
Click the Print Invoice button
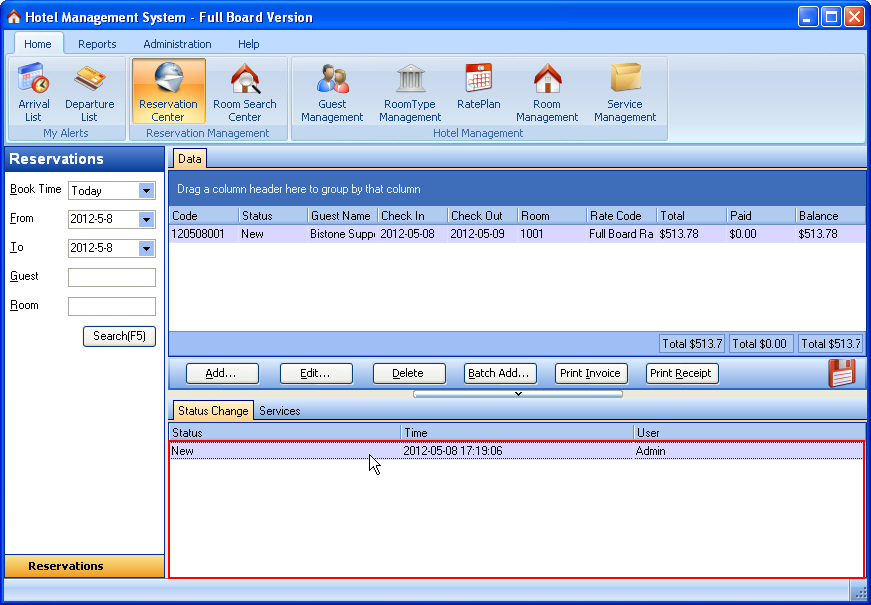click(590, 373)
